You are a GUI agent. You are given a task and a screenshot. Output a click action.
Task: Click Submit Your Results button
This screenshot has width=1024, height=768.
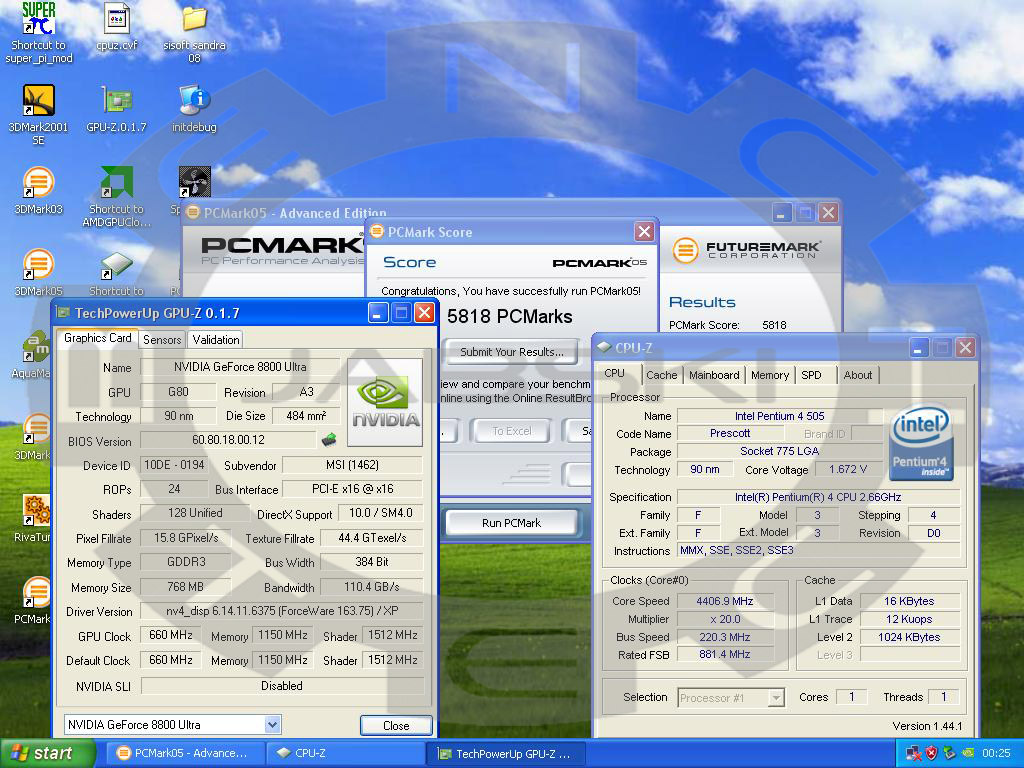[x=511, y=352]
